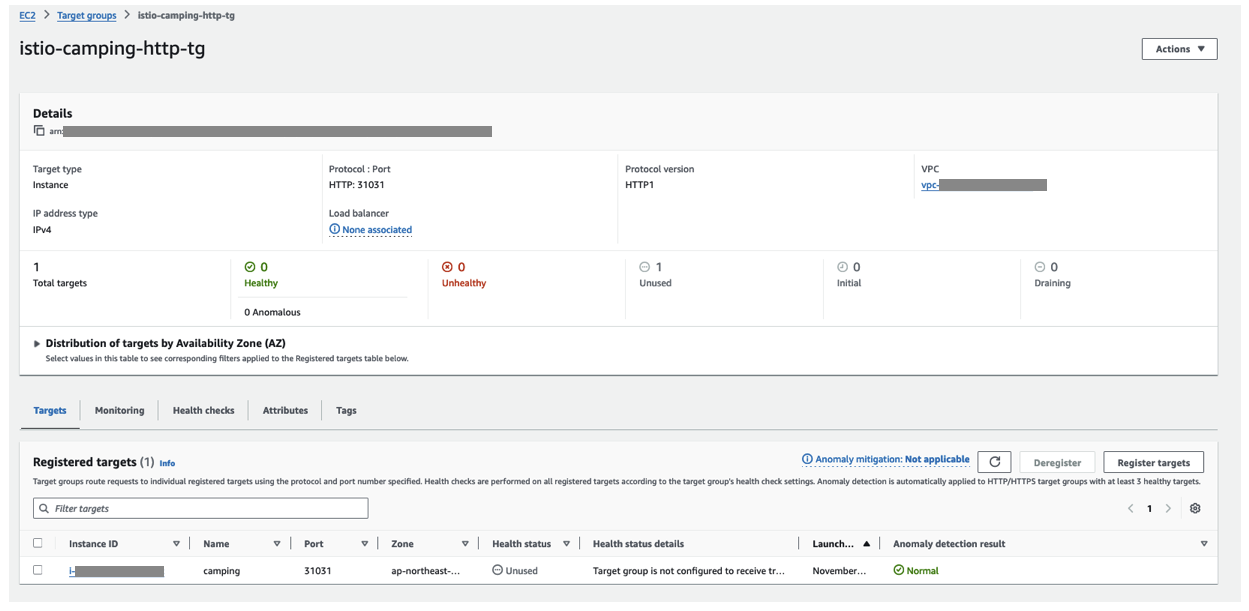Screen dimensions: 1249x611
Task: Click the Filter targets search field
Action: click(x=200, y=509)
